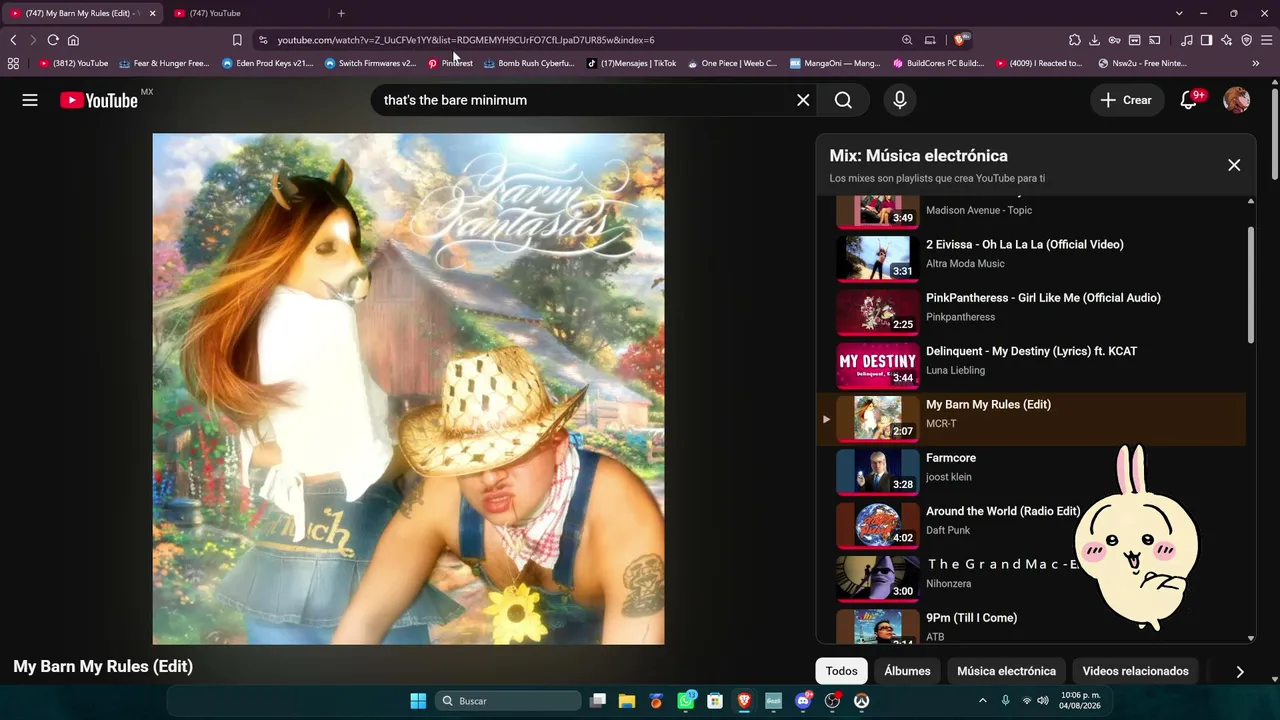Start voice search with the microphone

pyautogui.click(x=900, y=100)
